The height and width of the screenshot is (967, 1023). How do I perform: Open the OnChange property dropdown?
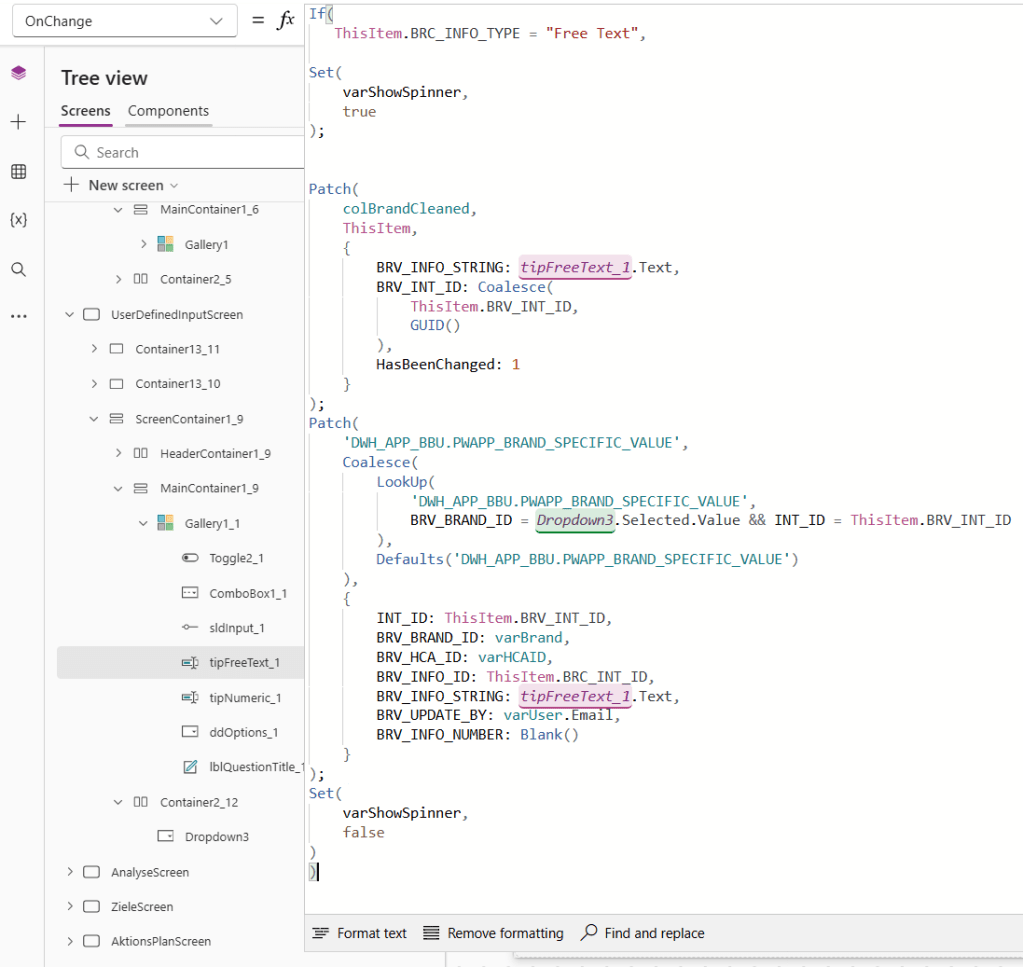coord(125,21)
